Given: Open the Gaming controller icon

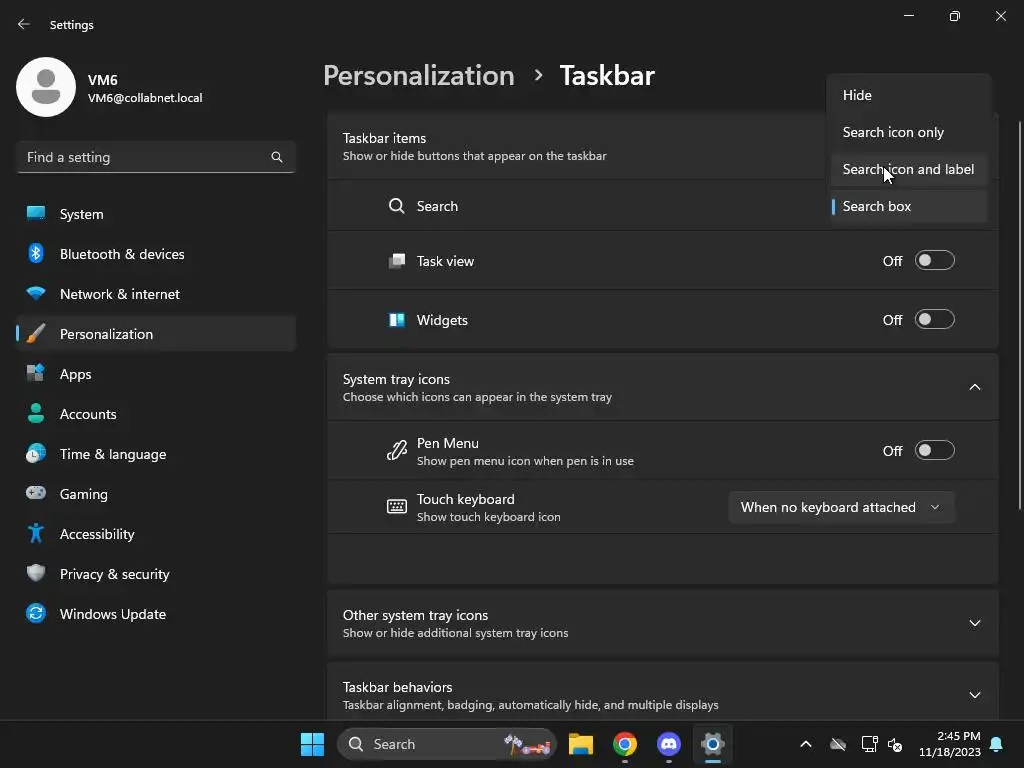Looking at the screenshot, I should (36, 493).
